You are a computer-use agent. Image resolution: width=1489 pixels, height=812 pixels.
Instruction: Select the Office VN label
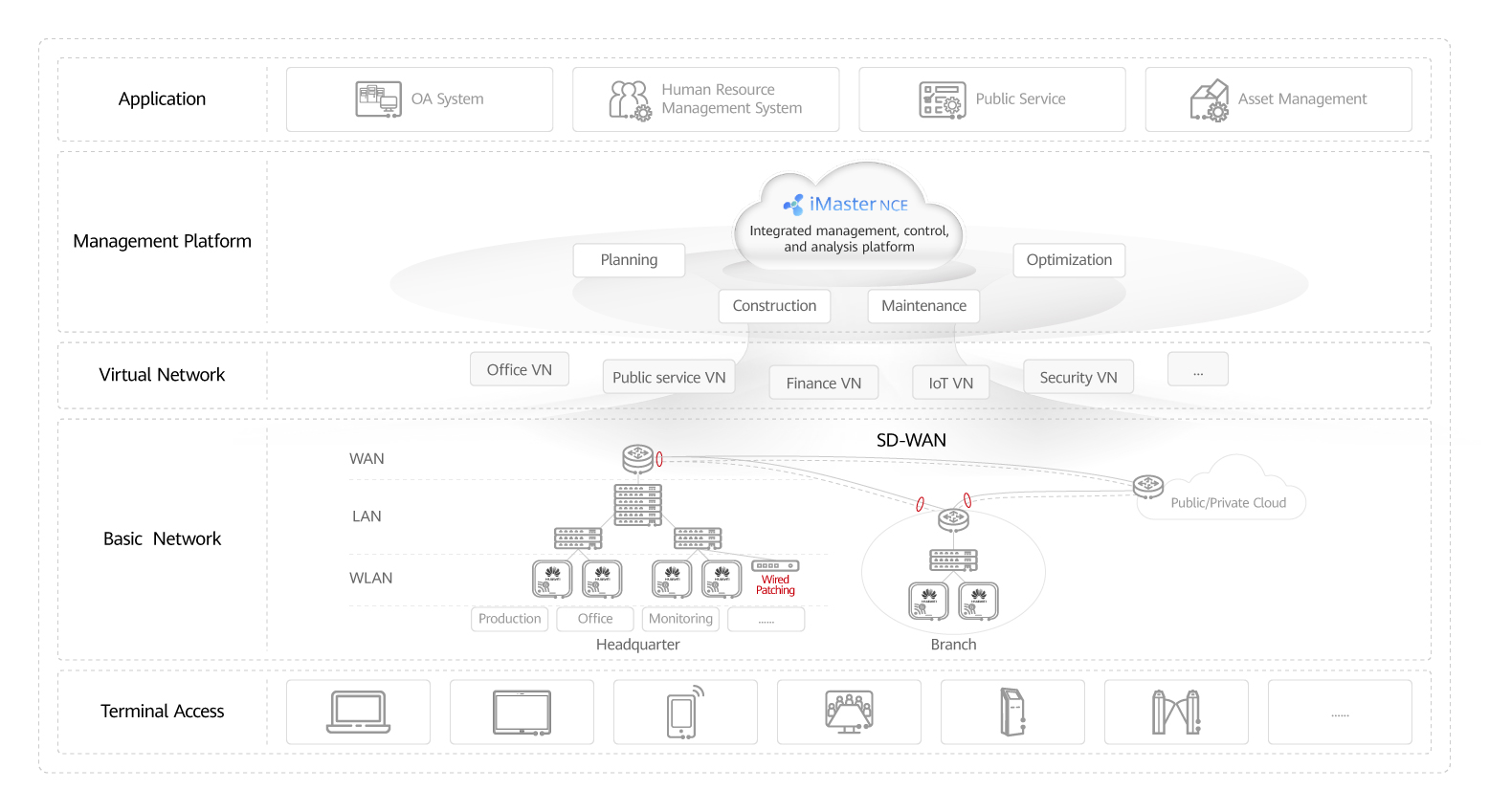(x=519, y=368)
